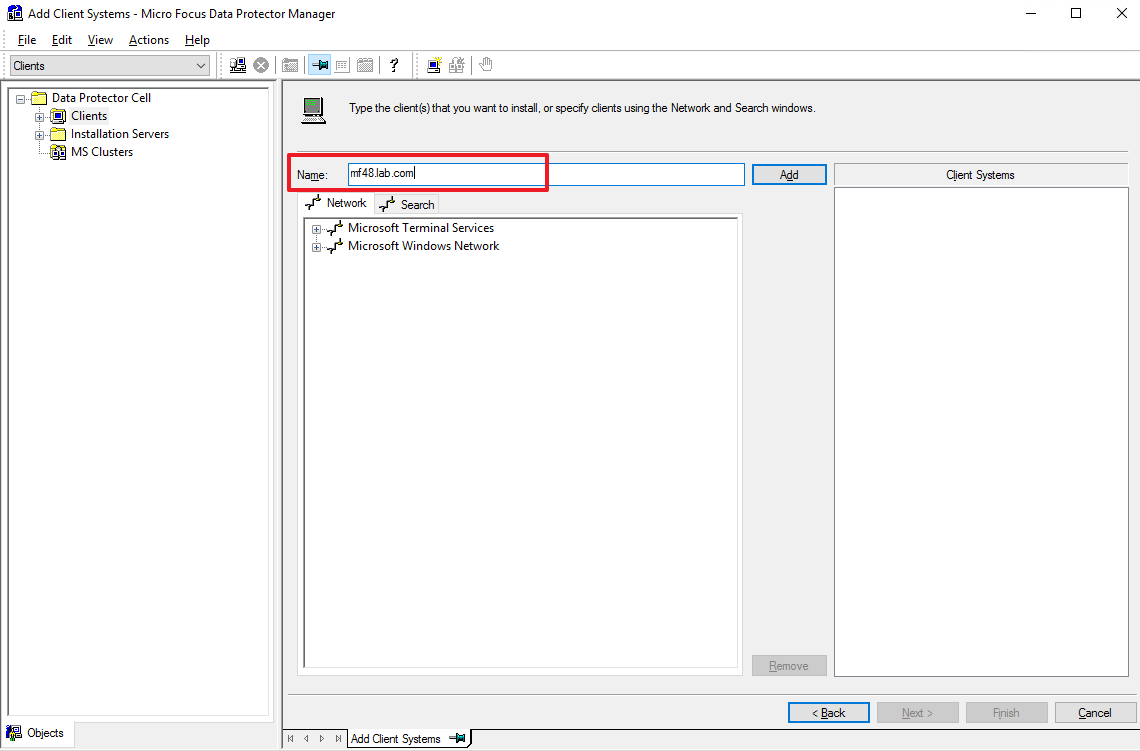Click the Data Protector Manager title bar icon
Screen dimensions: 1140x751
(x=15, y=13)
